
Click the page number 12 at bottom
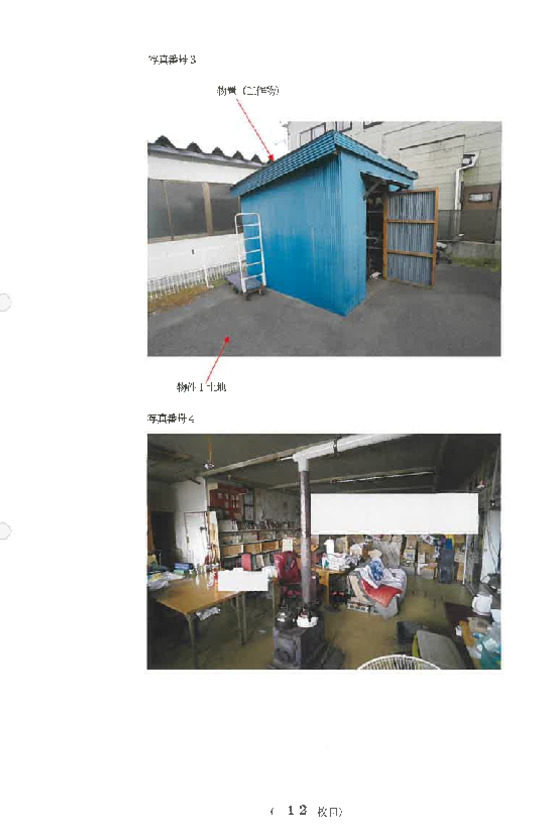297,810
